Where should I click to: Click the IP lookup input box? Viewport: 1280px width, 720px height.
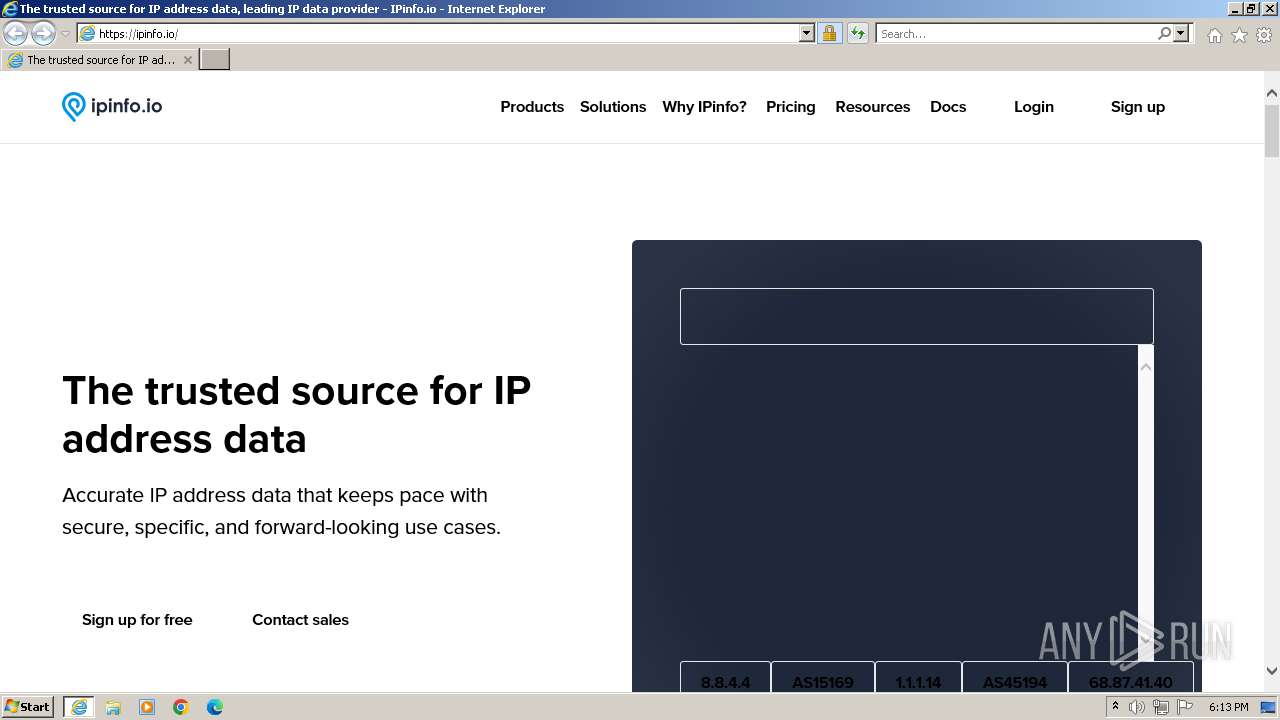(917, 316)
